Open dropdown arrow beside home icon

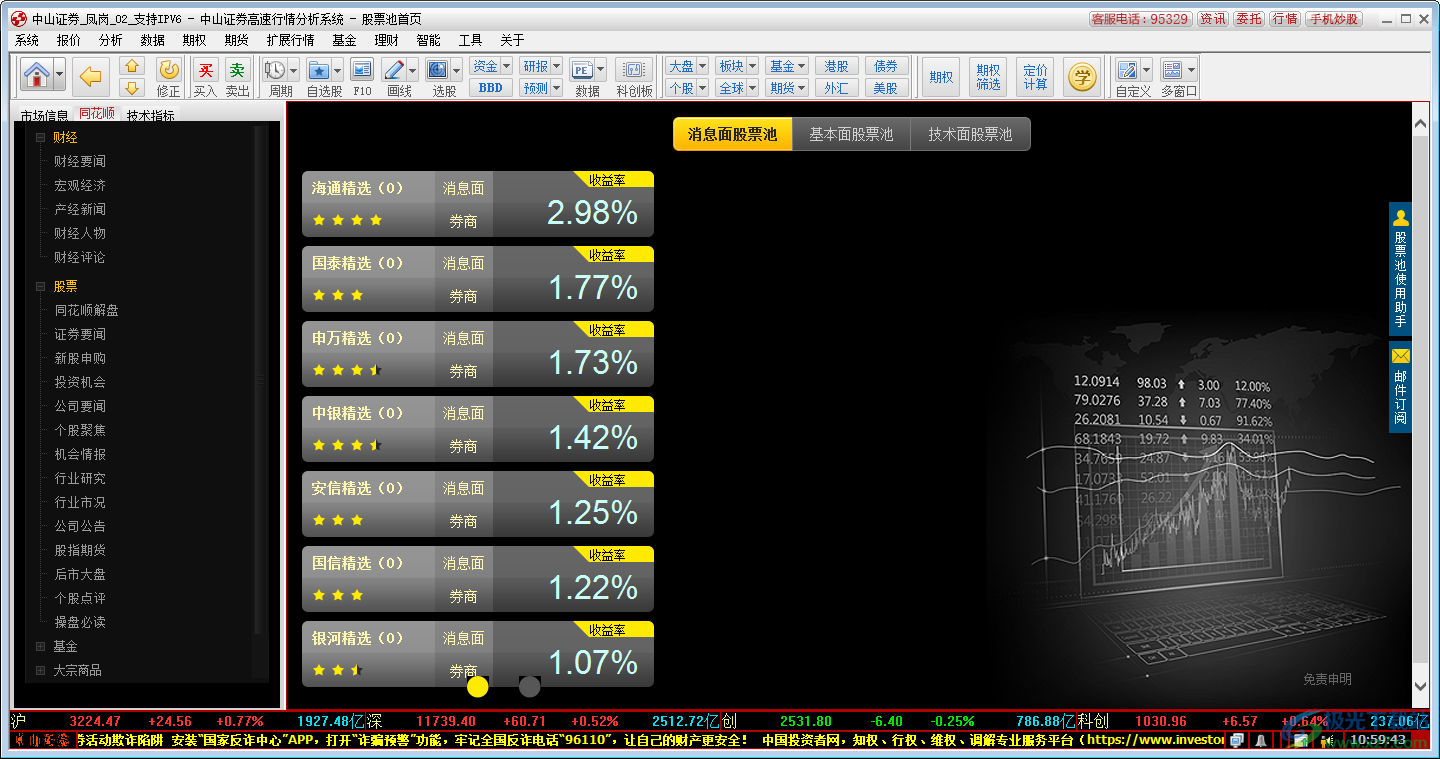60,75
